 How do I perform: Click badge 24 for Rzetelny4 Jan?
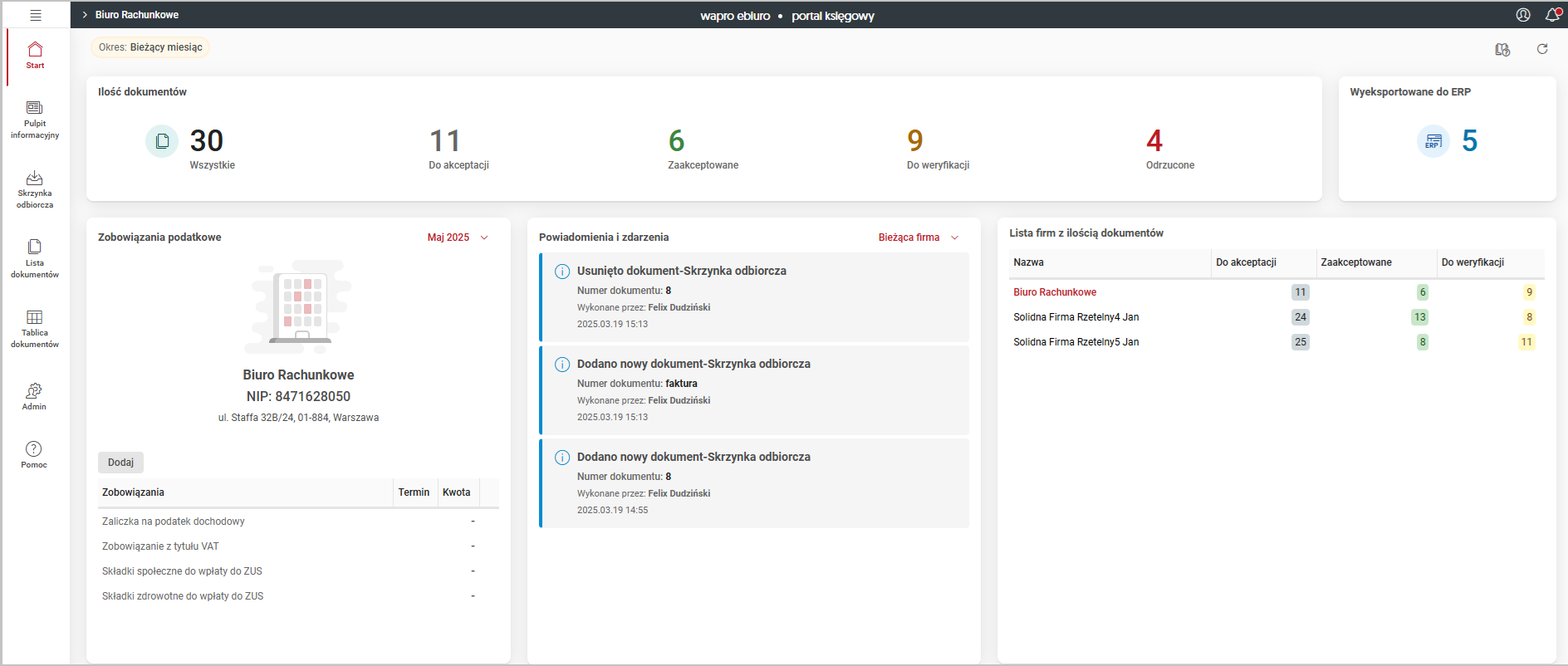click(x=1301, y=317)
